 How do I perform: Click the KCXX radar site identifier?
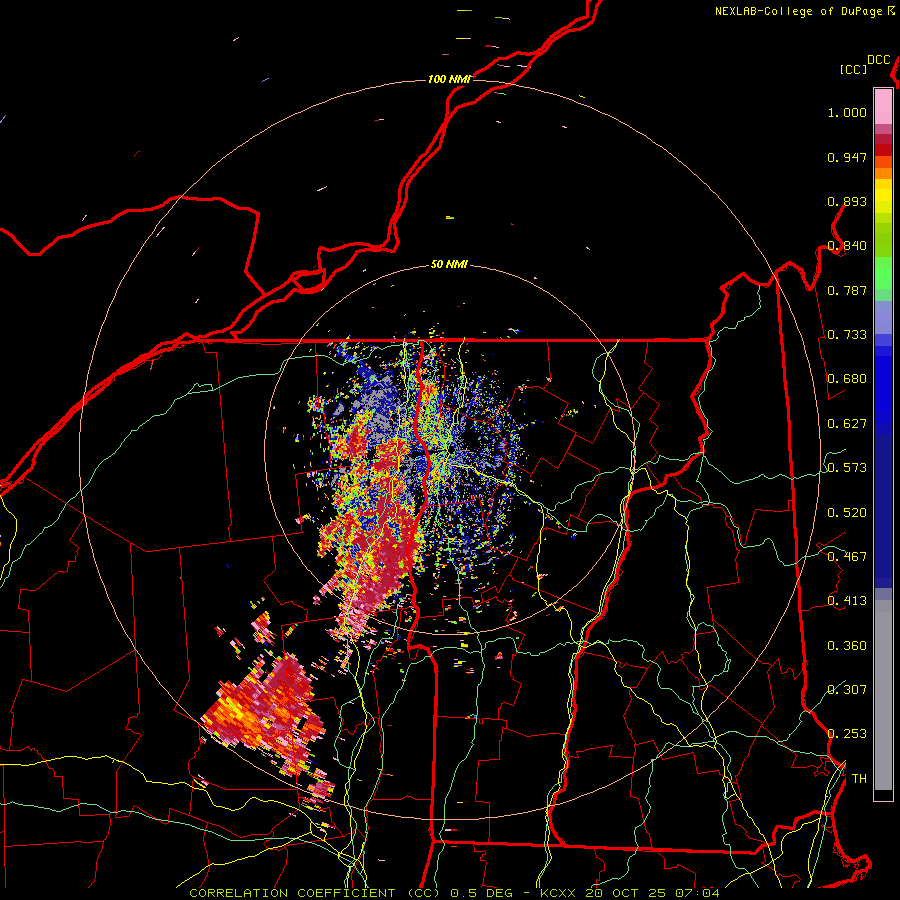coord(557,893)
